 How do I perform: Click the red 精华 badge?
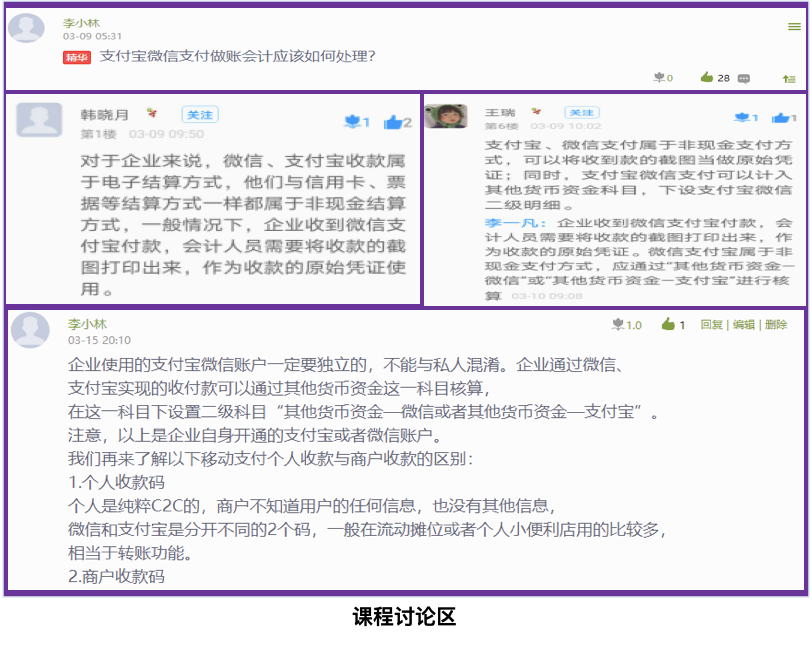[x=77, y=57]
